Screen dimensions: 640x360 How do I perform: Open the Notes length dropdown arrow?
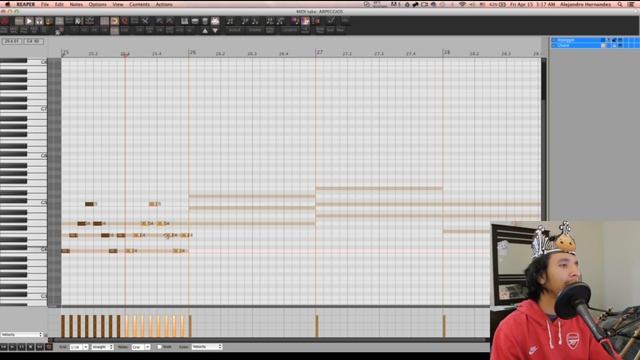click(148, 347)
